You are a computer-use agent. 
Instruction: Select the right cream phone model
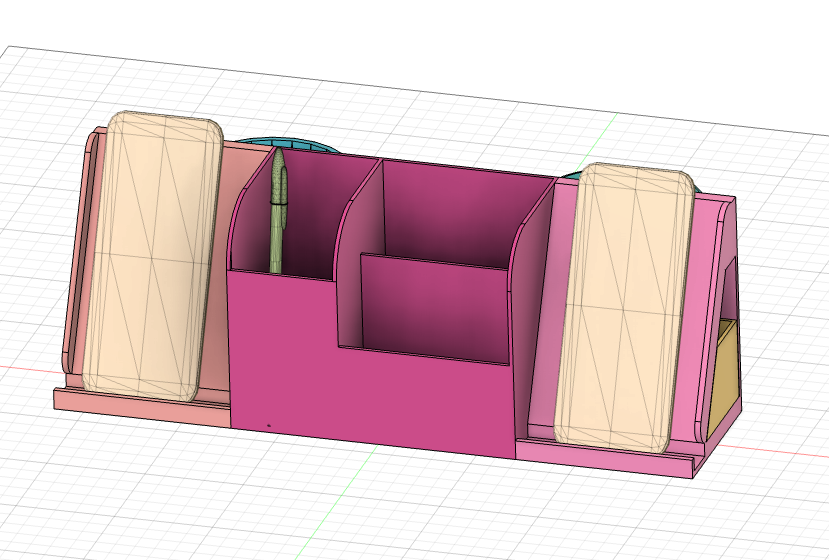[x=623, y=307]
